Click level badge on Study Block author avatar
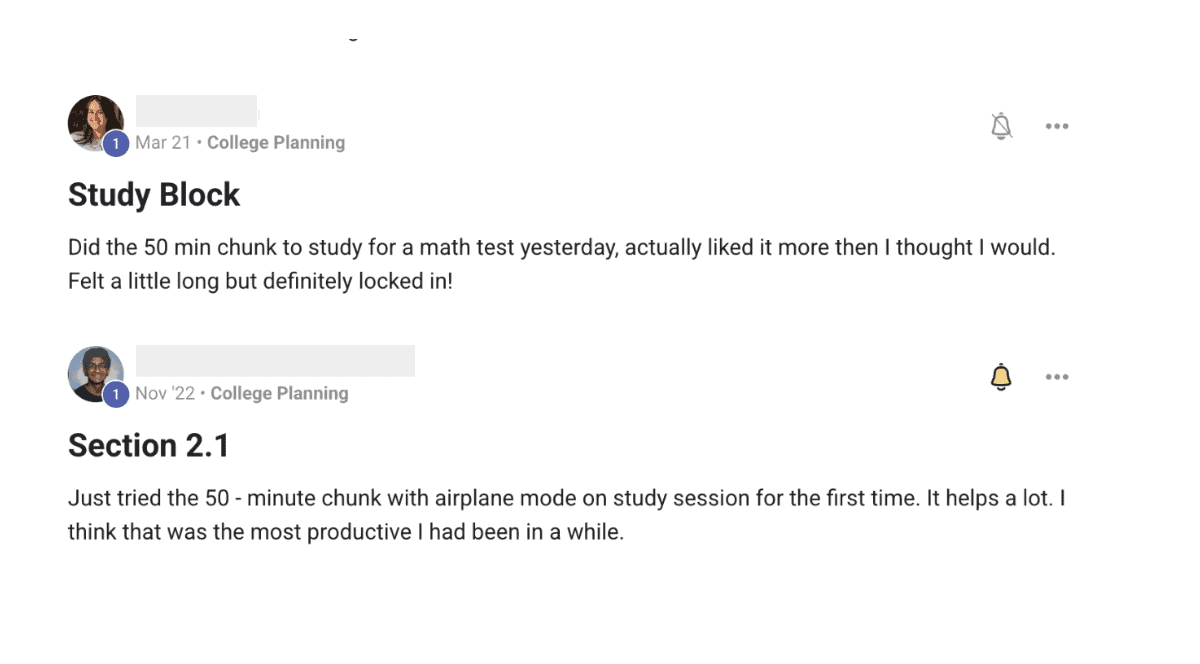The height and width of the screenshot is (664, 1200). (116, 144)
